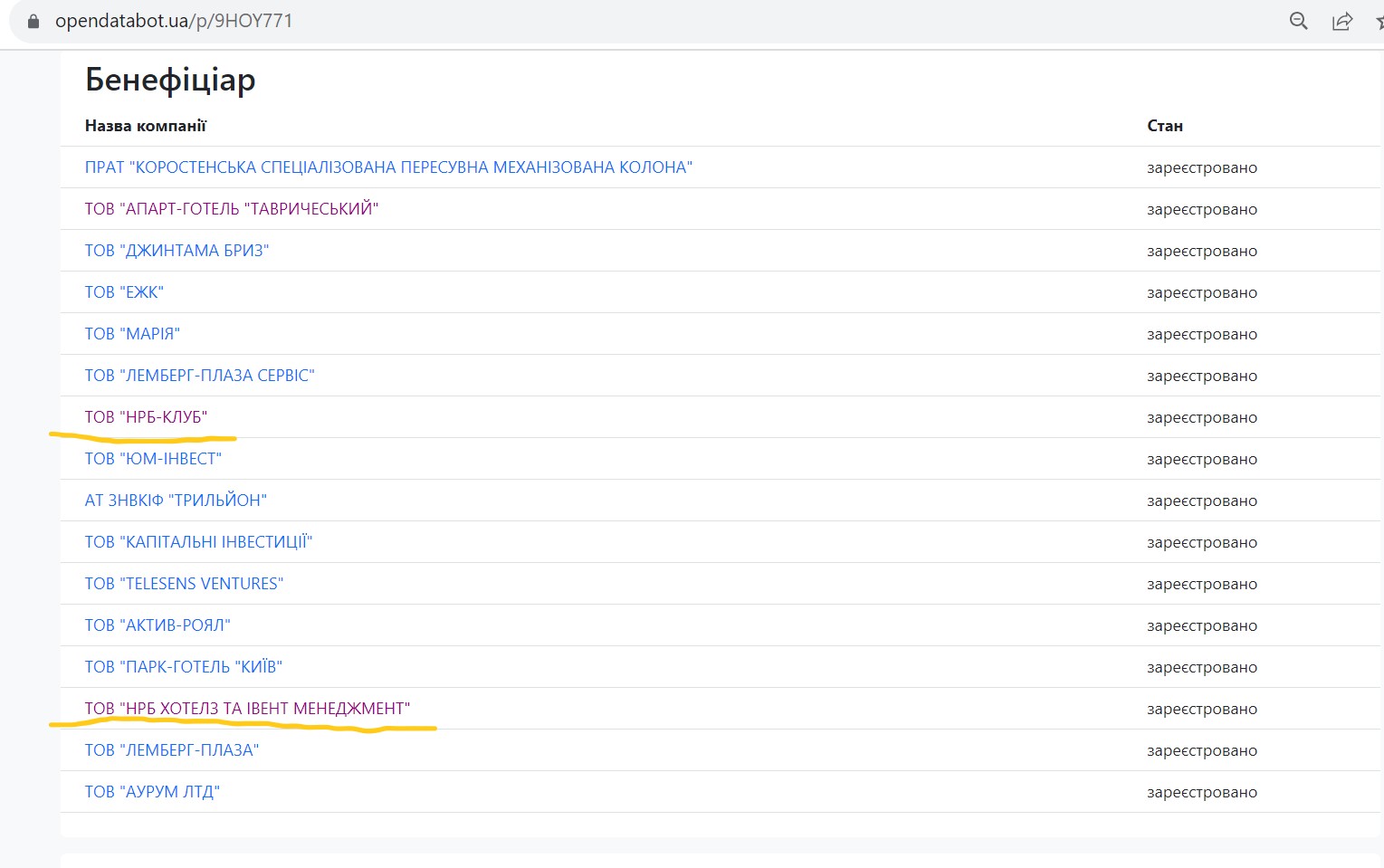Open ТОВ "АКТИВ-РОЯЛ" company link

(x=157, y=625)
